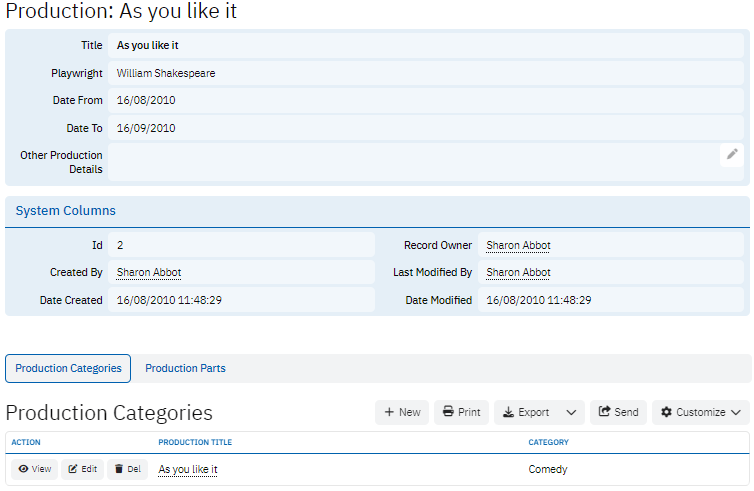
Task: Open the Record Owner Sharon Abbot link
Action: (518, 245)
